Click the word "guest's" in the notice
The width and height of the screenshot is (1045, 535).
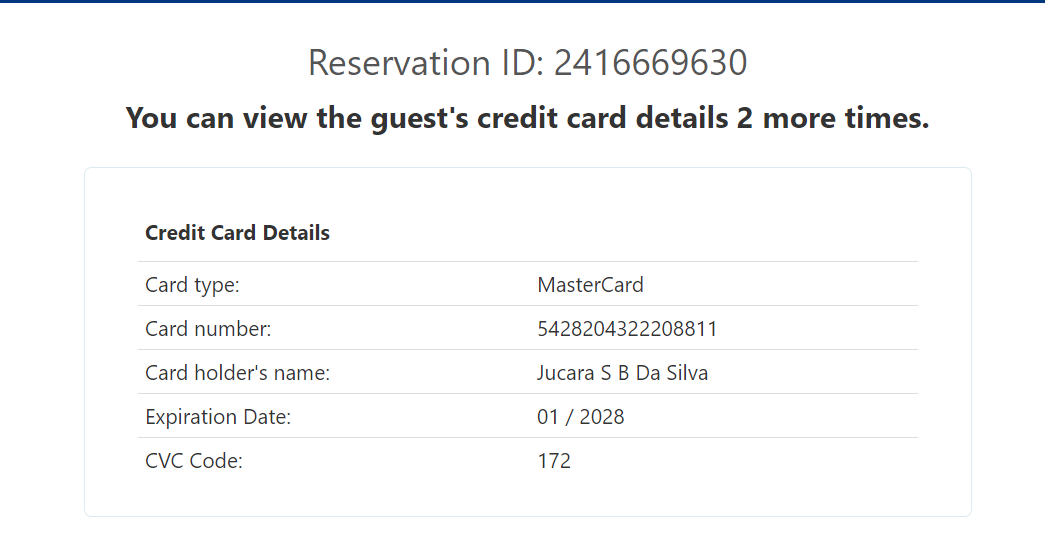[x=423, y=118]
